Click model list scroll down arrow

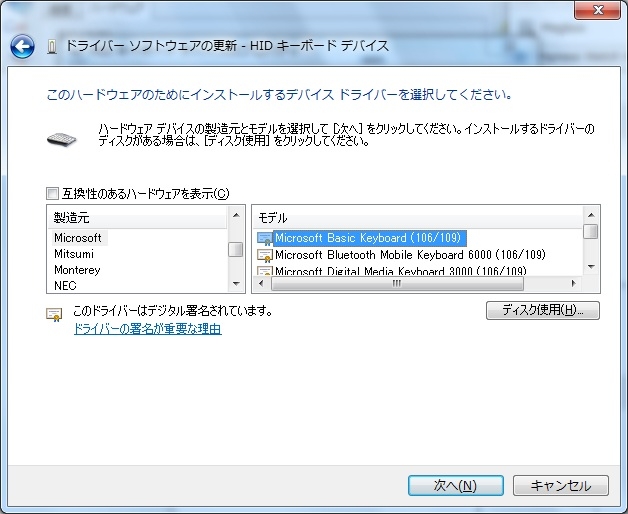coord(591,267)
